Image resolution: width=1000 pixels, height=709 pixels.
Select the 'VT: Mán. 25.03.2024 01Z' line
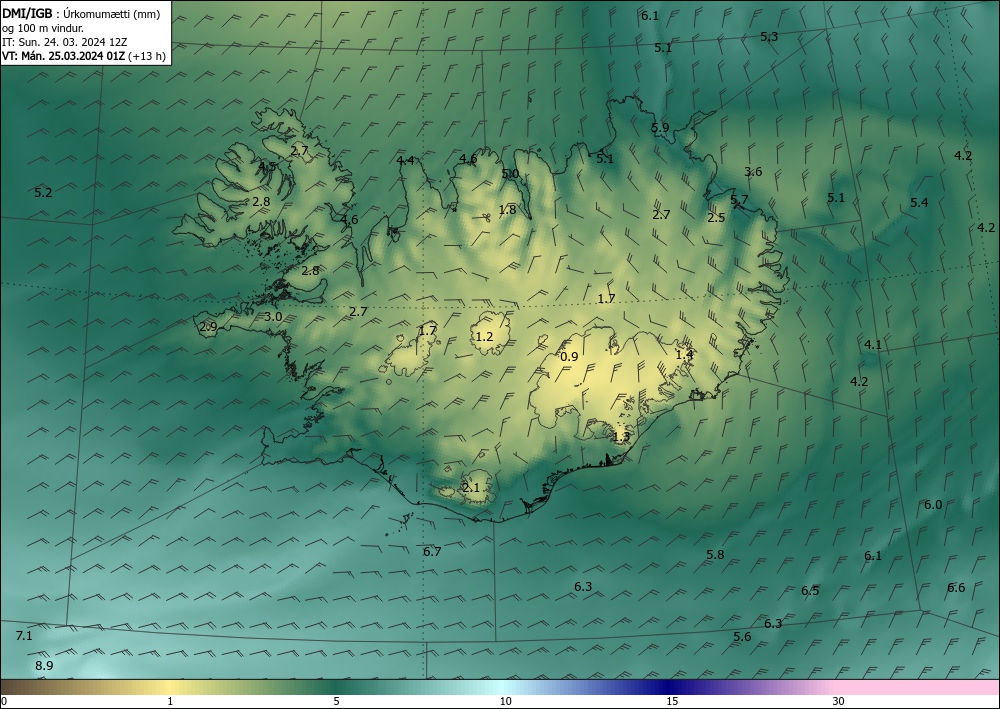63,56
